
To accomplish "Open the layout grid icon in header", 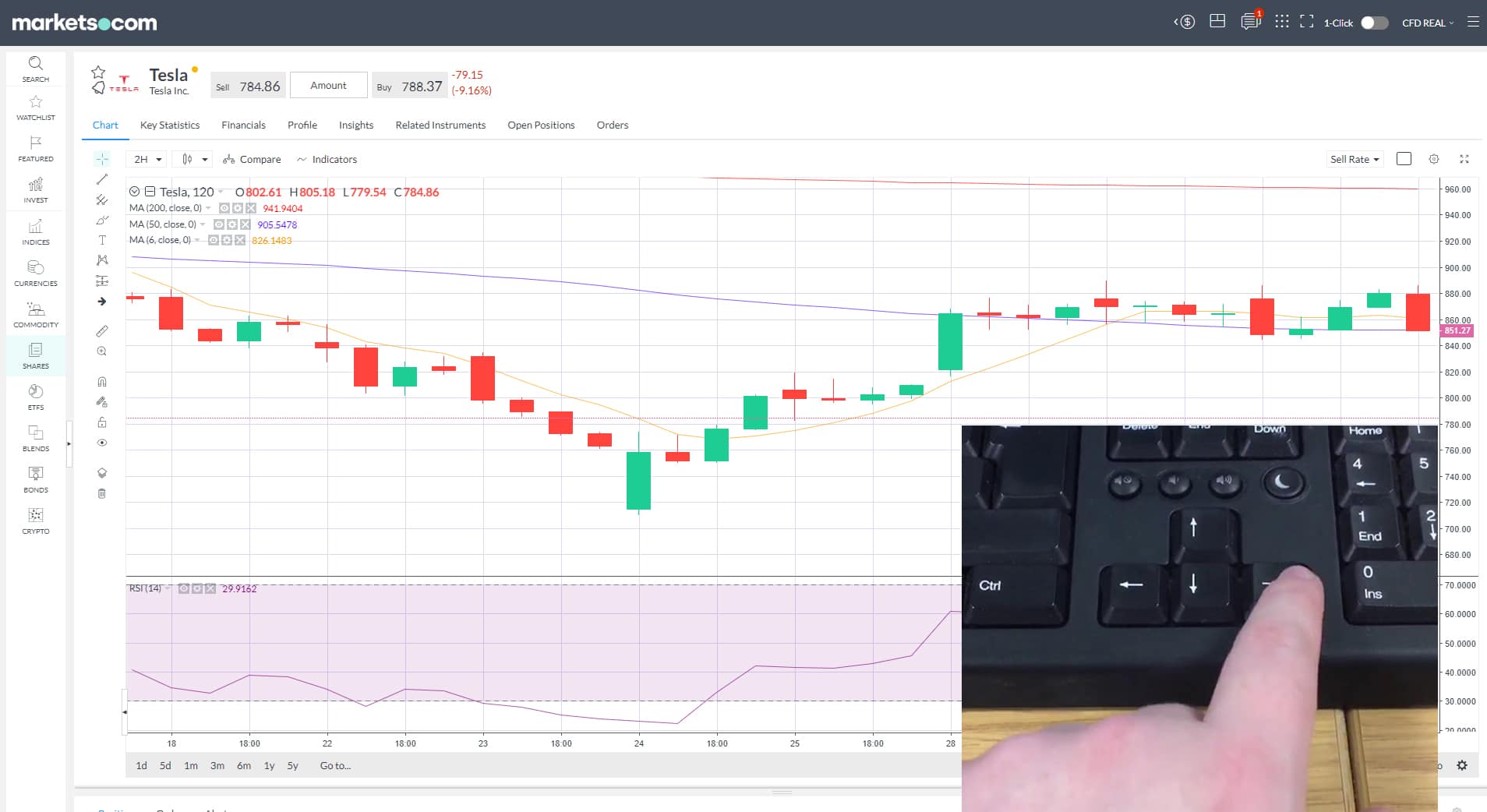I will [1217, 22].
